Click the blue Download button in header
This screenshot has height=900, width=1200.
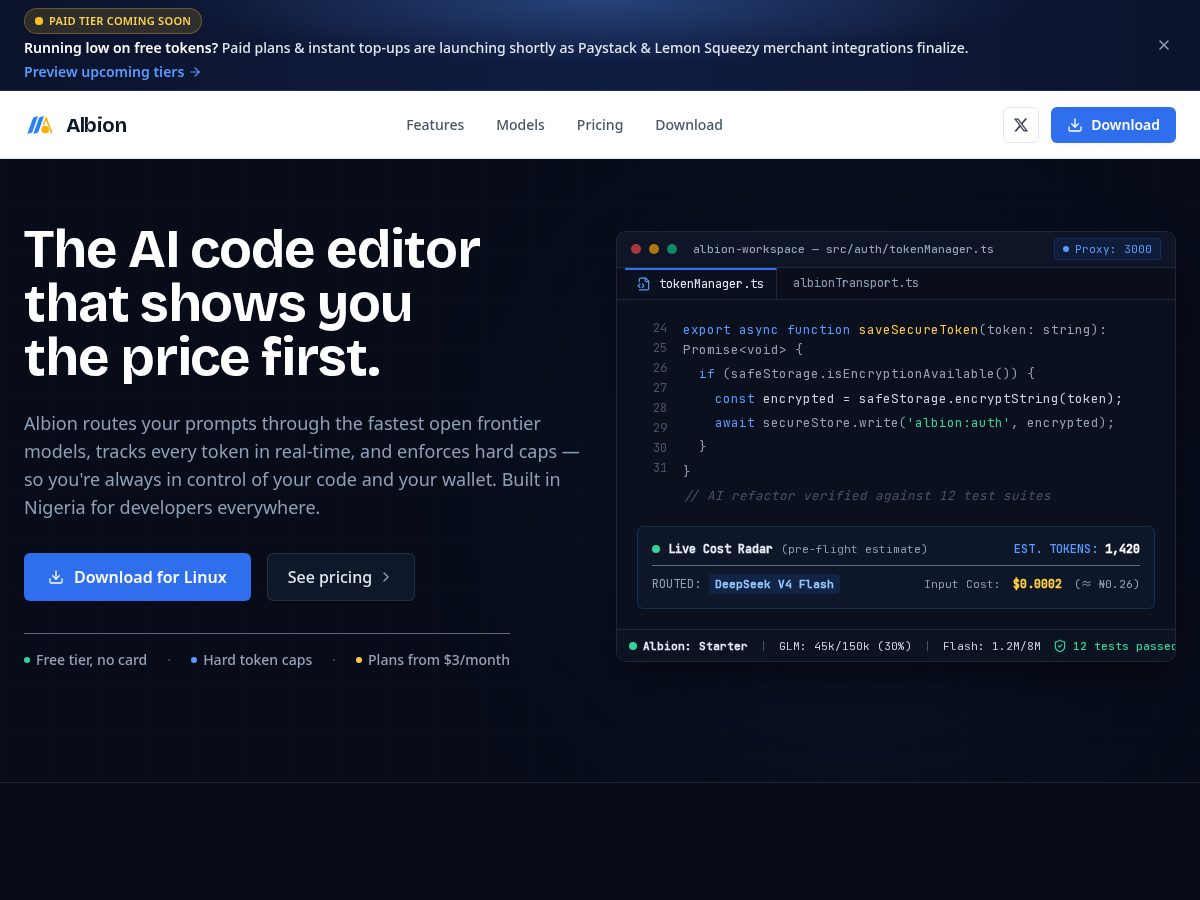1113,125
